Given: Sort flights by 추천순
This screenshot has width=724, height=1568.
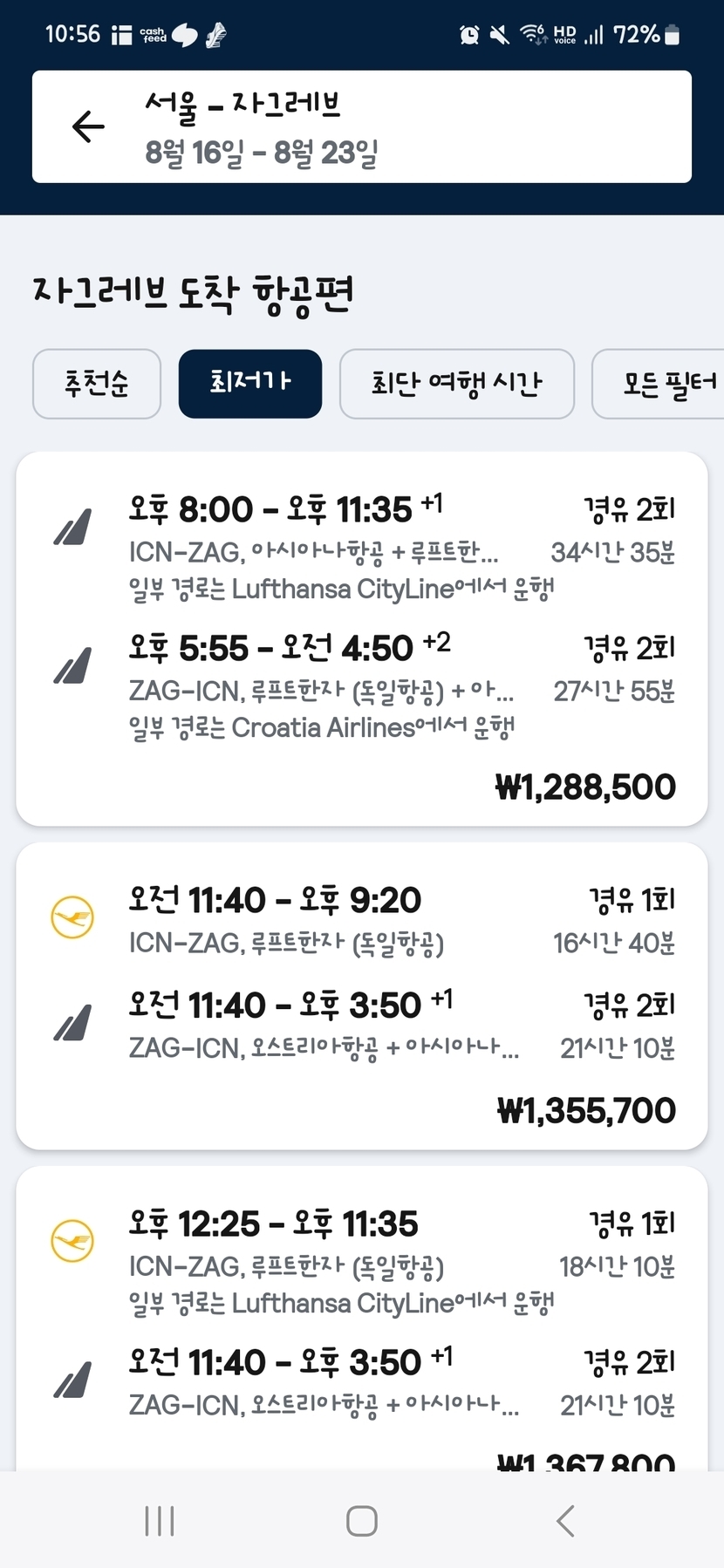Looking at the screenshot, I should pyautogui.click(x=97, y=384).
